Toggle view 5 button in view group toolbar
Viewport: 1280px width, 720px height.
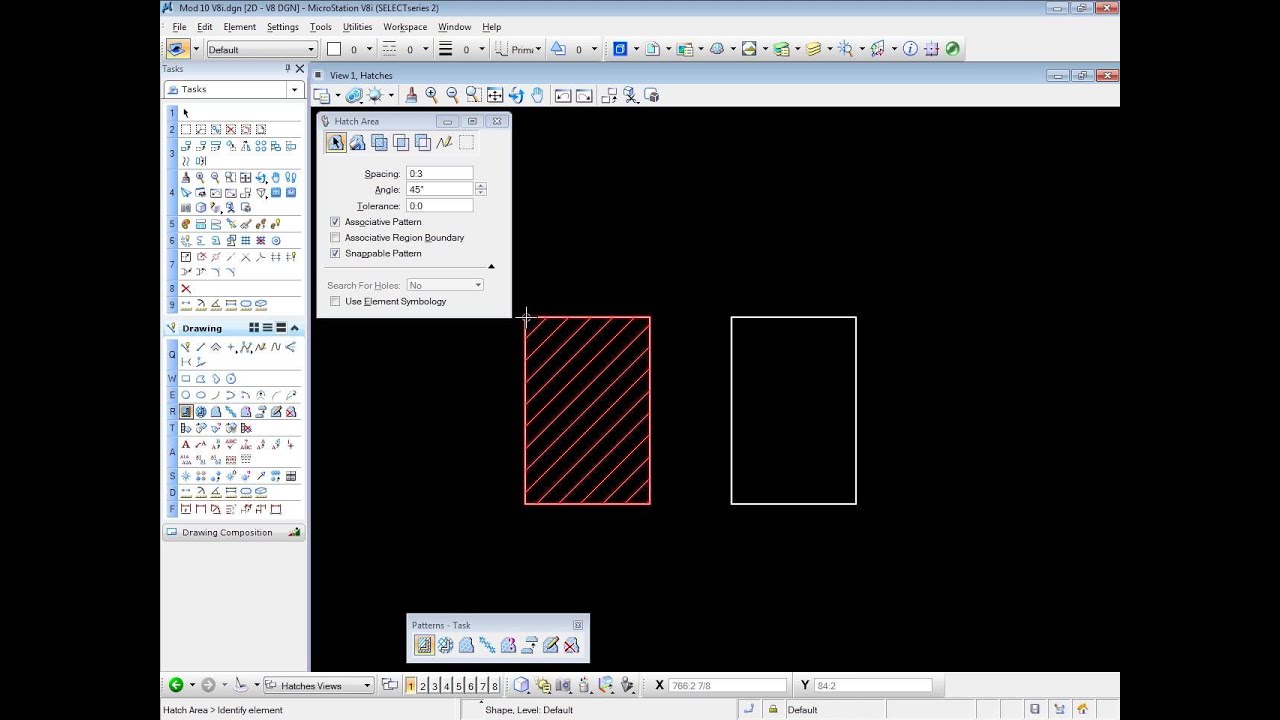[459, 685]
